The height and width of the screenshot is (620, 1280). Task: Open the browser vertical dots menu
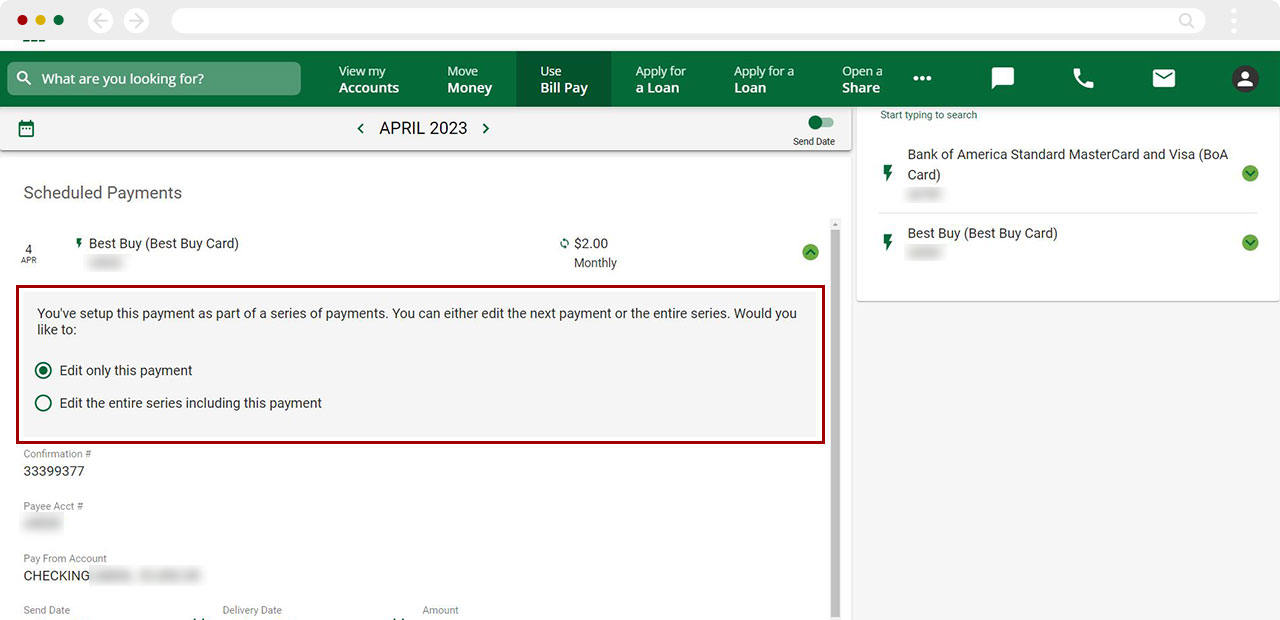[x=1234, y=20]
